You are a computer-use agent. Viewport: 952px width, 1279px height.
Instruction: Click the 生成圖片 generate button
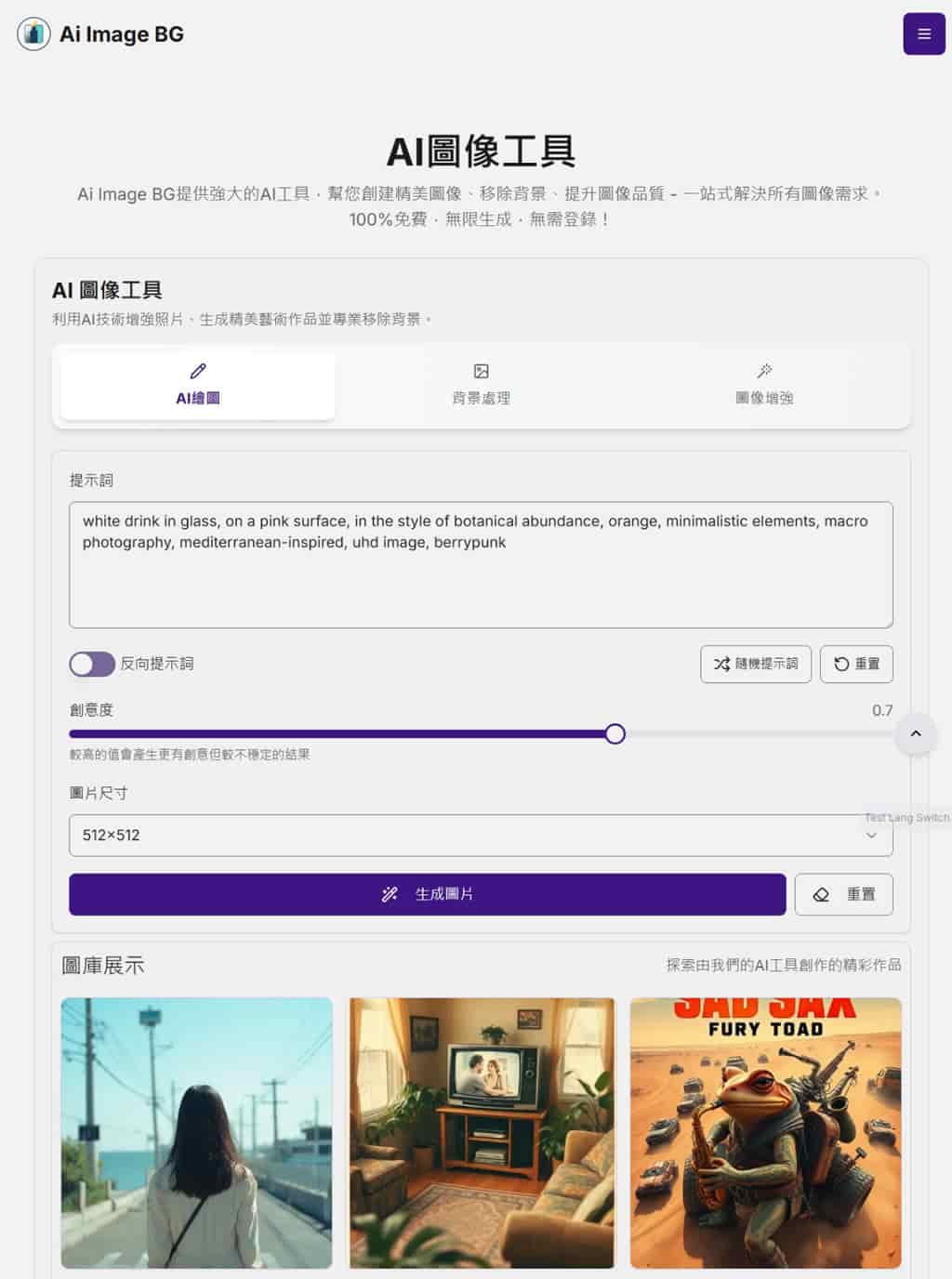427,894
